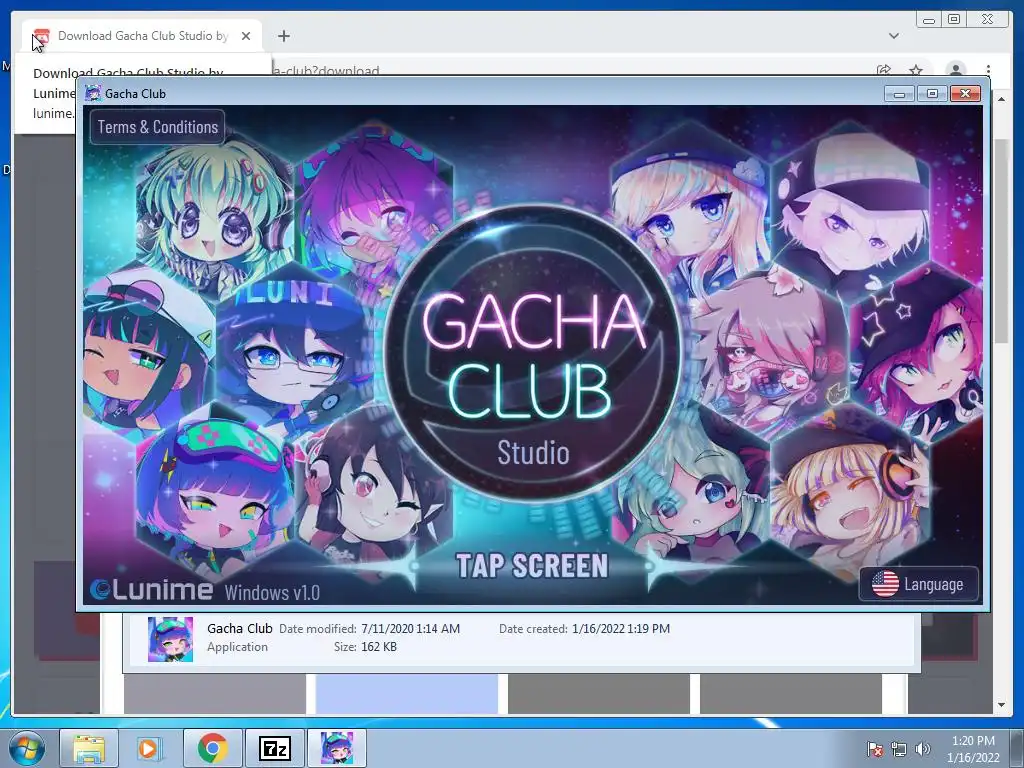The width and height of the screenshot is (1024, 768).
Task: Click the browser page scroll up arrow
Action: pyautogui.click(x=1001, y=99)
